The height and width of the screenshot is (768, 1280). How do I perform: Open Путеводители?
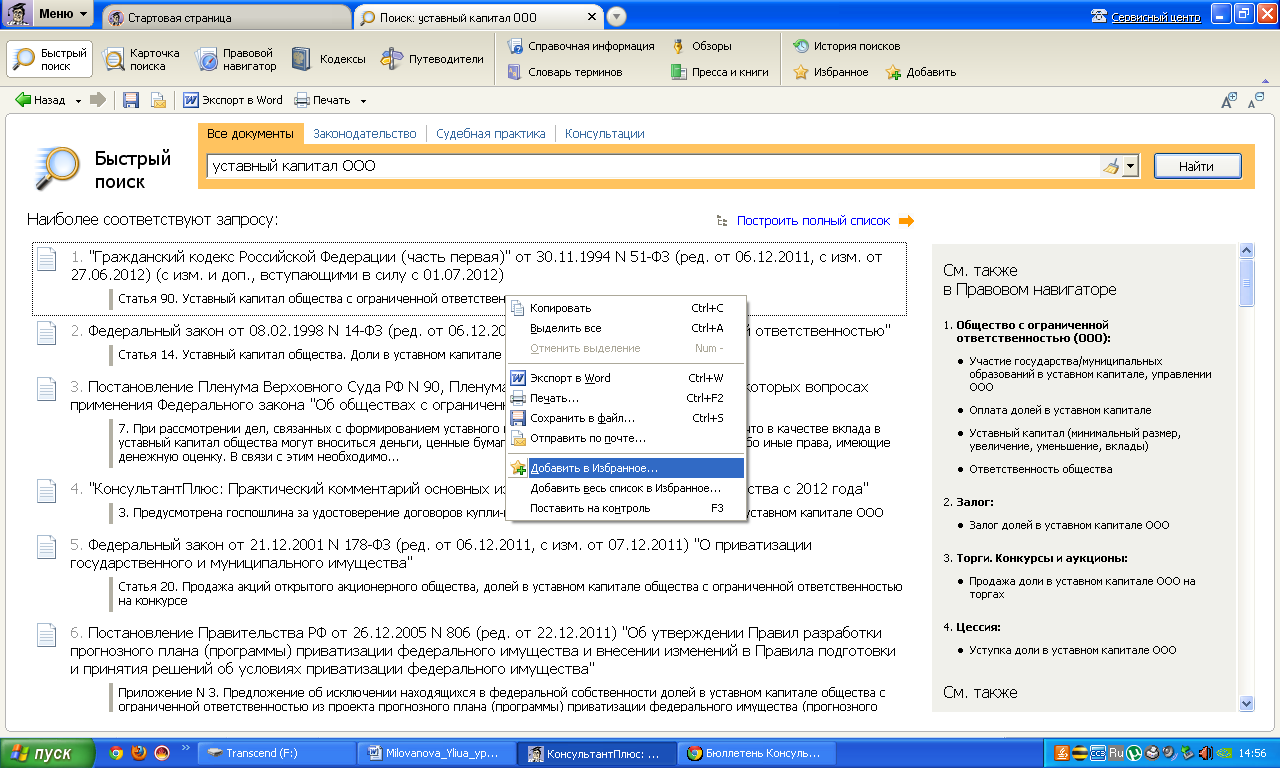click(x=432, y=59)
